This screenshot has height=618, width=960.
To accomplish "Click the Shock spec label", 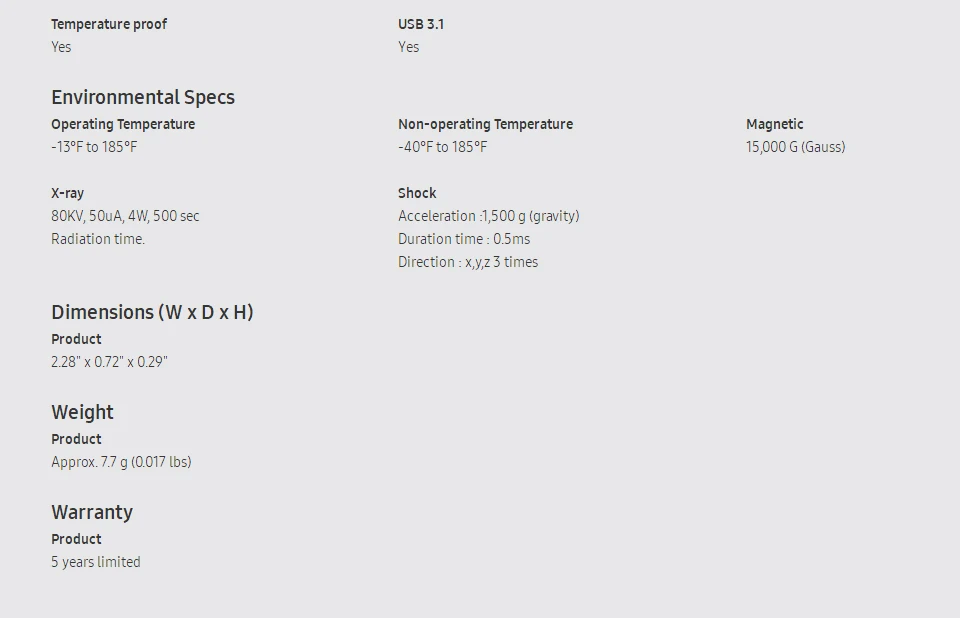I will 417,193.
